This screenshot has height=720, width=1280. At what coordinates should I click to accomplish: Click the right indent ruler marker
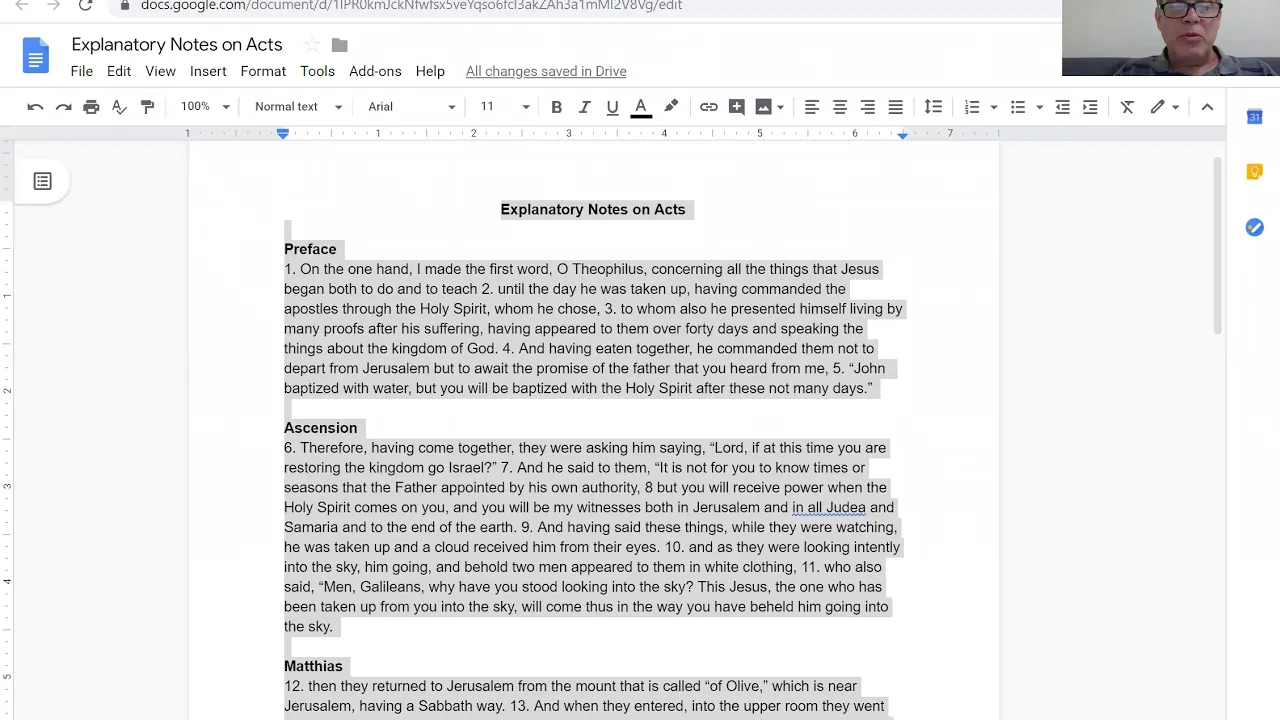tap(902, 134)
